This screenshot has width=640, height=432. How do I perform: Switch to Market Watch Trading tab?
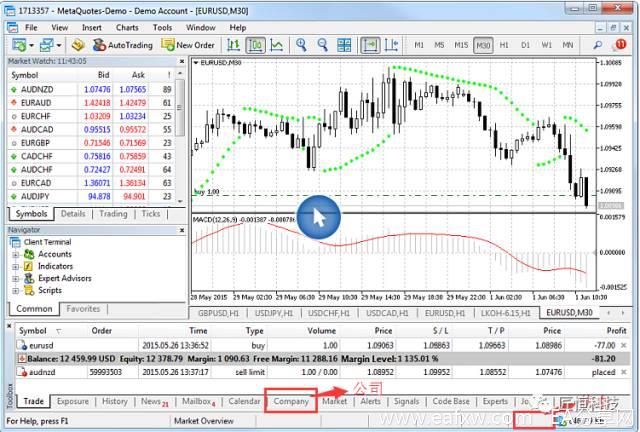113,214
